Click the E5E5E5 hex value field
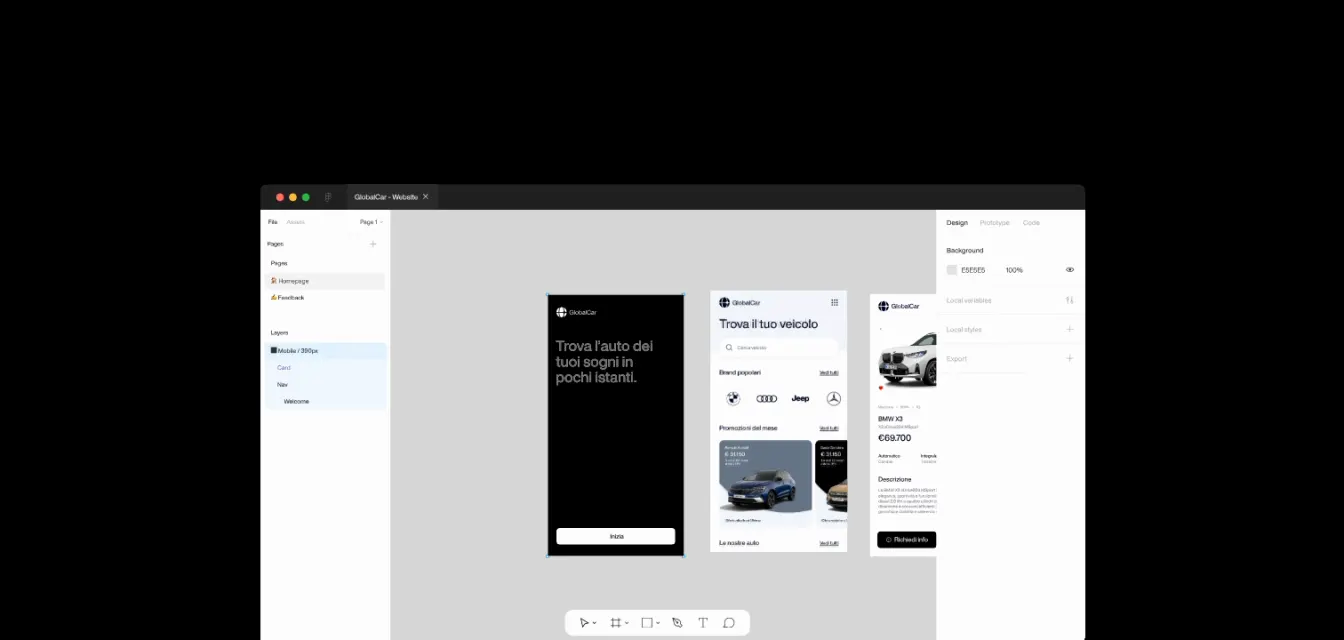This screenshot has height=640, width=1344. pos(973,270)
